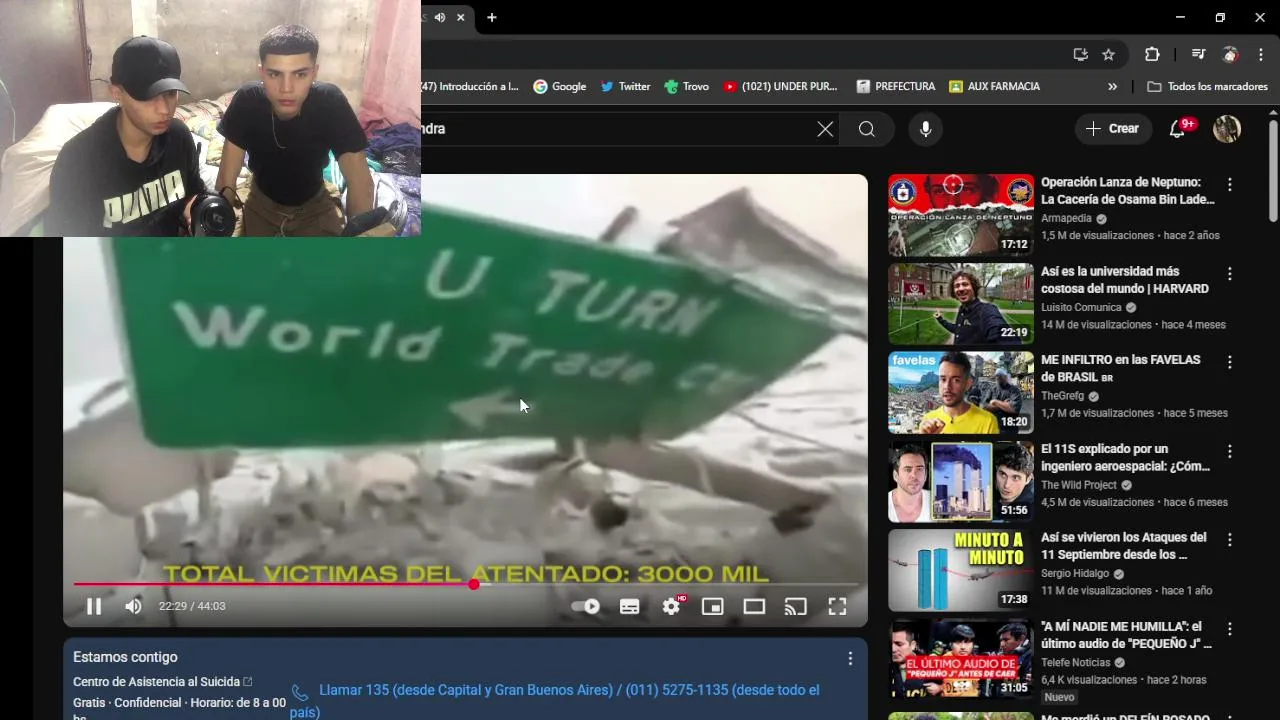Open the FAVELAS de BRASIL thumbnail
Screen dimensions: 1280x720
(961, 392)
